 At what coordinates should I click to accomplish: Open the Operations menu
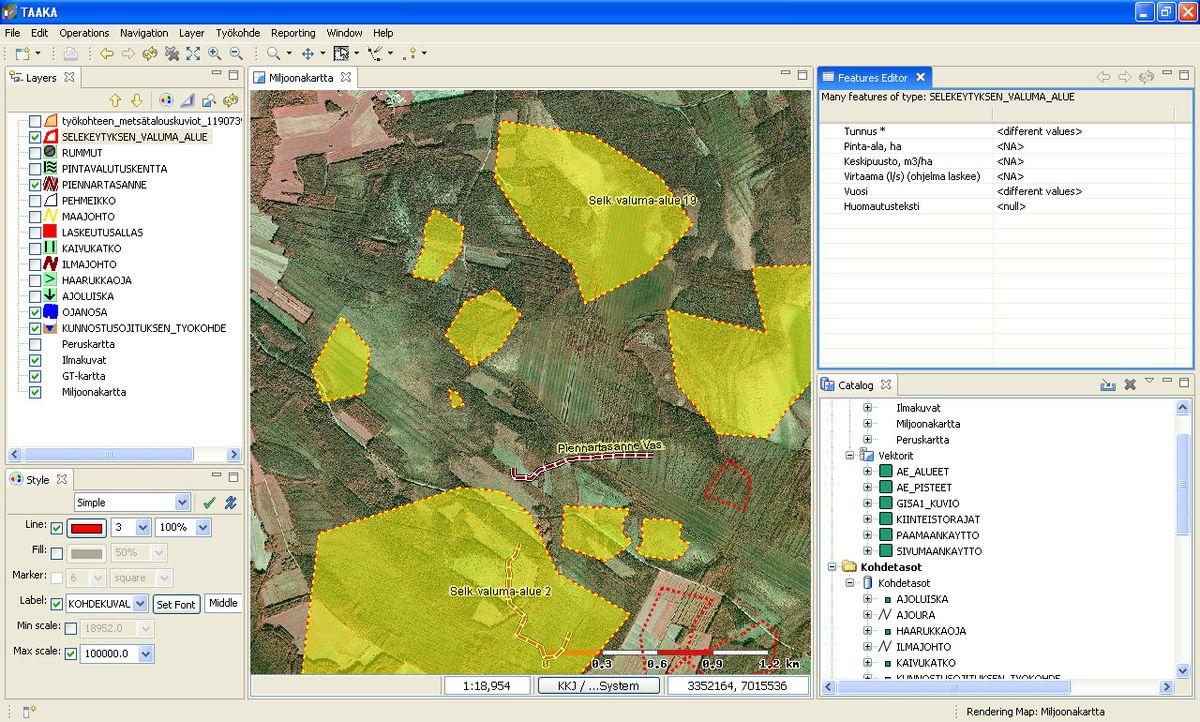(x=84, y=33)
